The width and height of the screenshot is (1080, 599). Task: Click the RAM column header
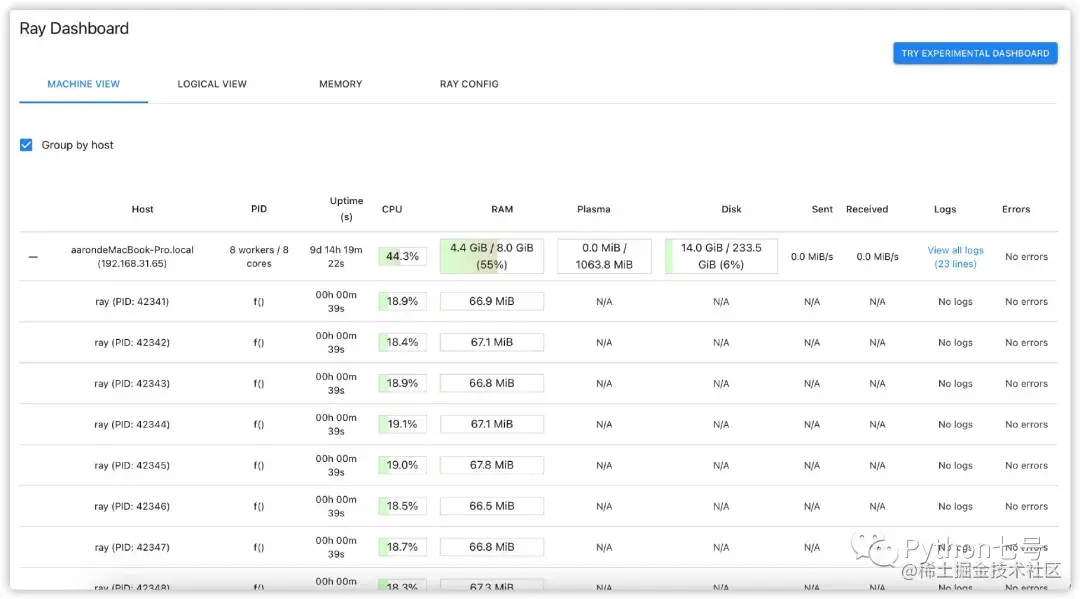pyautogui.click(x=502, y=209)
